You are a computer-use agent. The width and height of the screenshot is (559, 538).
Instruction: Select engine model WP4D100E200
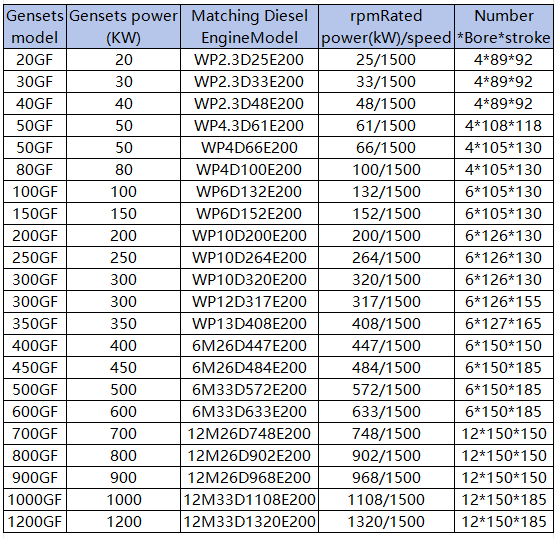coord(249,170)
